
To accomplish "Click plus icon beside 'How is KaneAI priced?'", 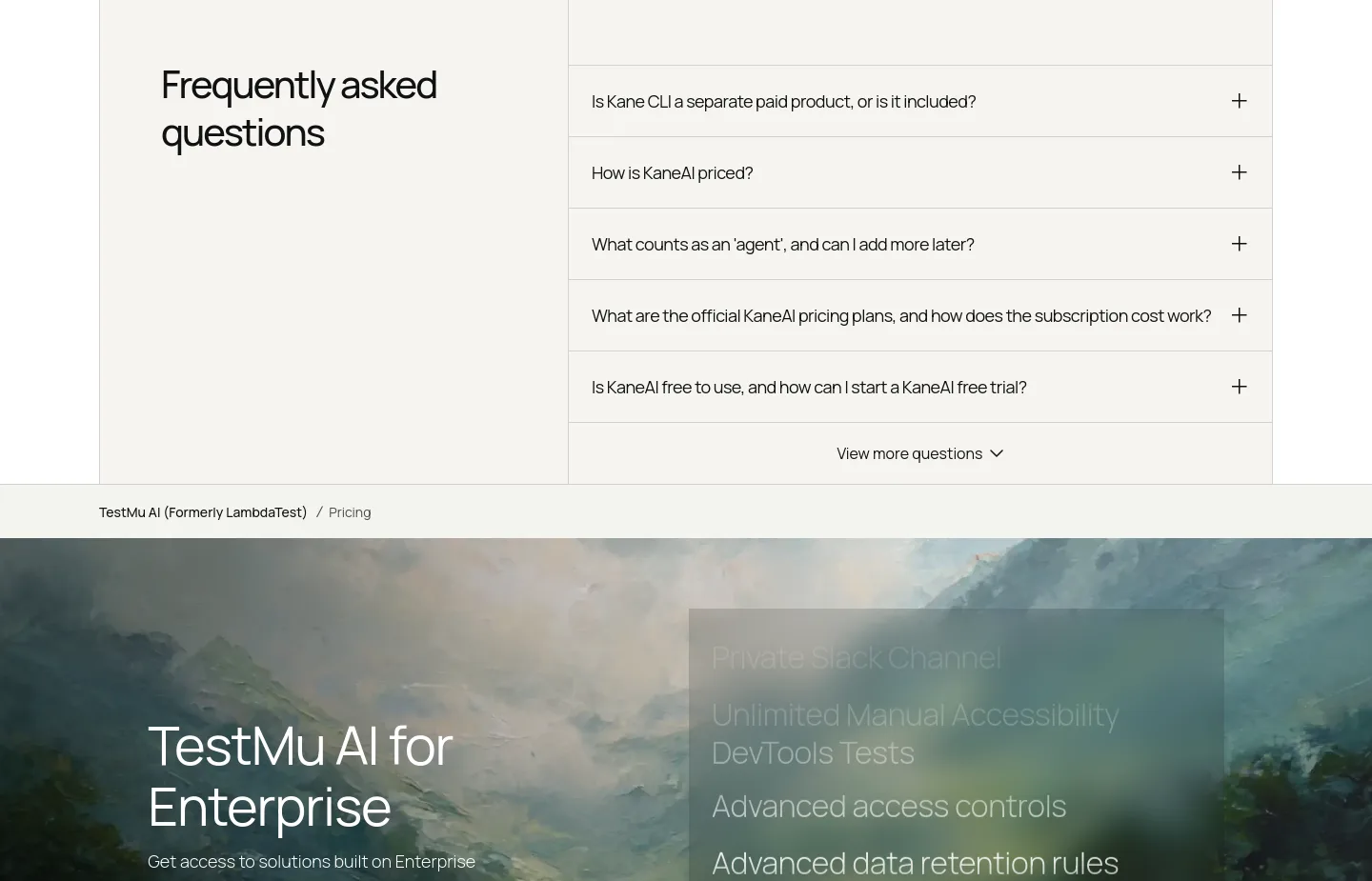I will coord(1239,172).
